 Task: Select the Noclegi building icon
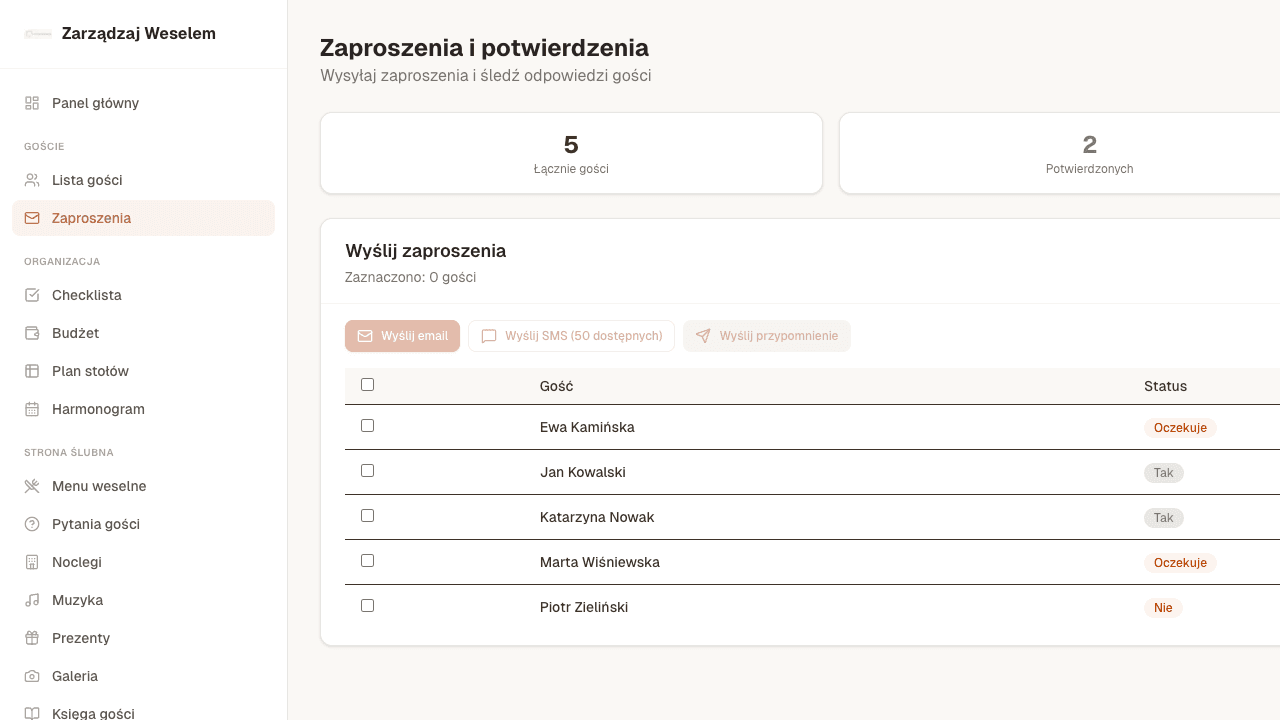[x=33, y=562]
